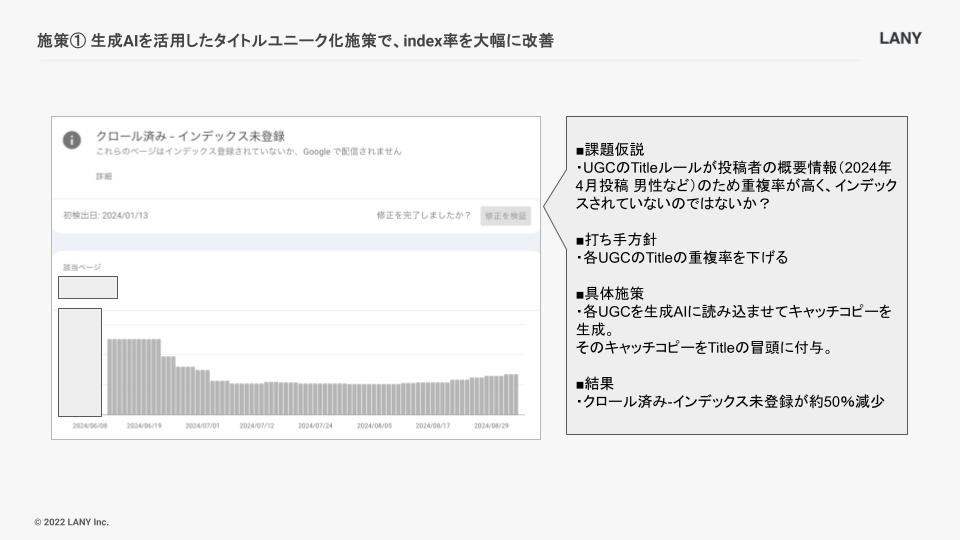This screenshot has width=960, height=540.
Task: Click the slide title starting with 施策①
Action: click(x=295, y=41)
